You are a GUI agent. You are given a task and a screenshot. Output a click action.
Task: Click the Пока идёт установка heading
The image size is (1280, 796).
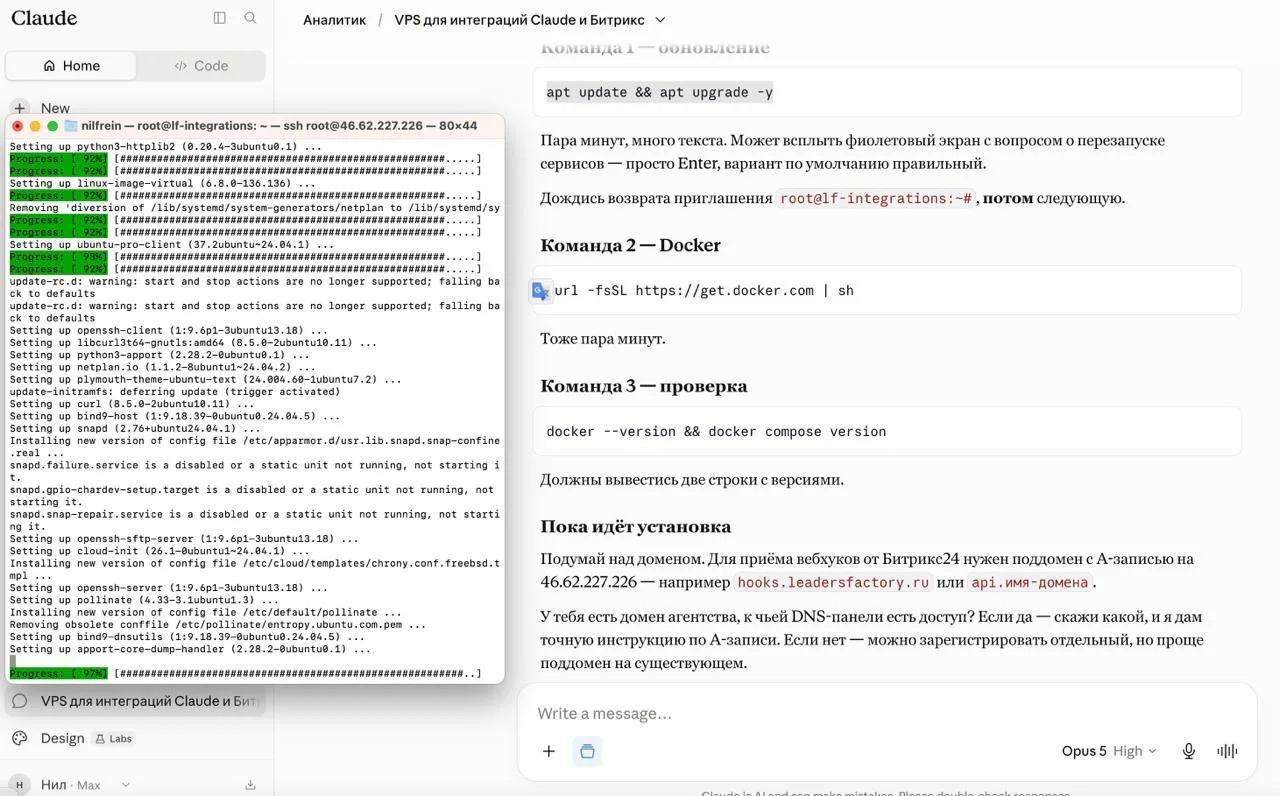pyautogui.click(x=635, y=527)
